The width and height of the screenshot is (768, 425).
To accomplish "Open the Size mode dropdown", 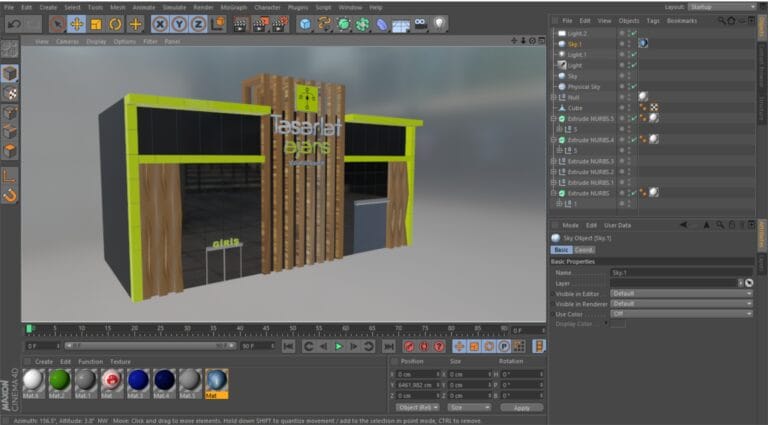I will tap(469, 407).
